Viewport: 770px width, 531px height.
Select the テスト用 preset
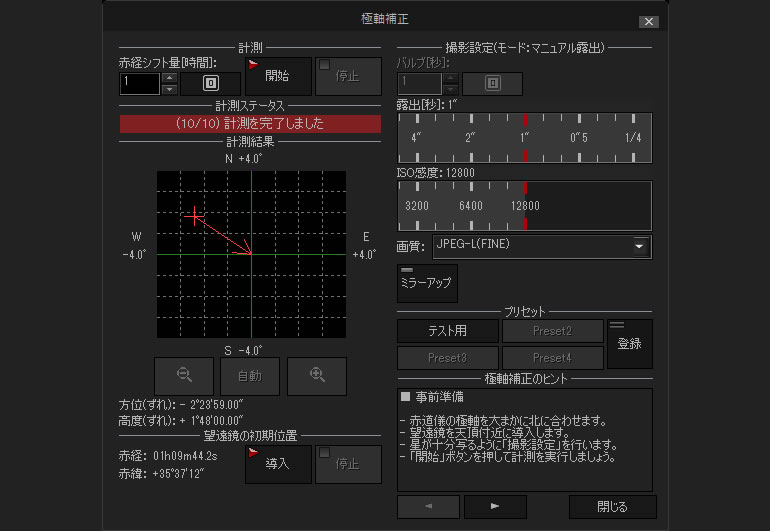coord(447,330)
